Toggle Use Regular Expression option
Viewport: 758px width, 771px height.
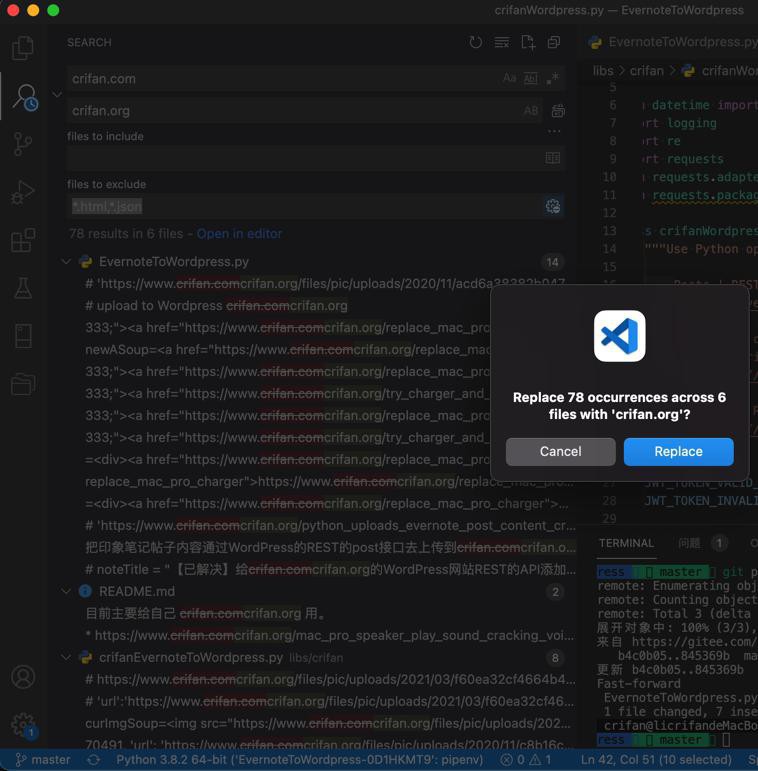tap(552, 78)
